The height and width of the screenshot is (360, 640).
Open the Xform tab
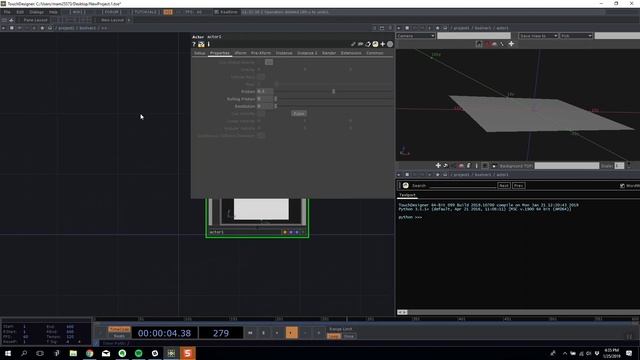coord(240,53)
